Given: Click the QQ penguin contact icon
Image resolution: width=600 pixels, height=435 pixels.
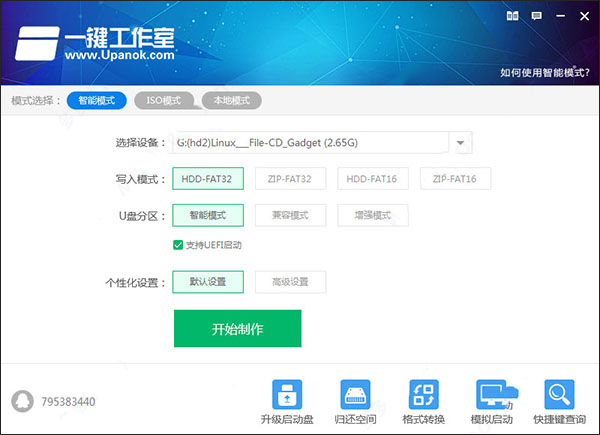Looking at the screenshot, I should pos(23,401).
